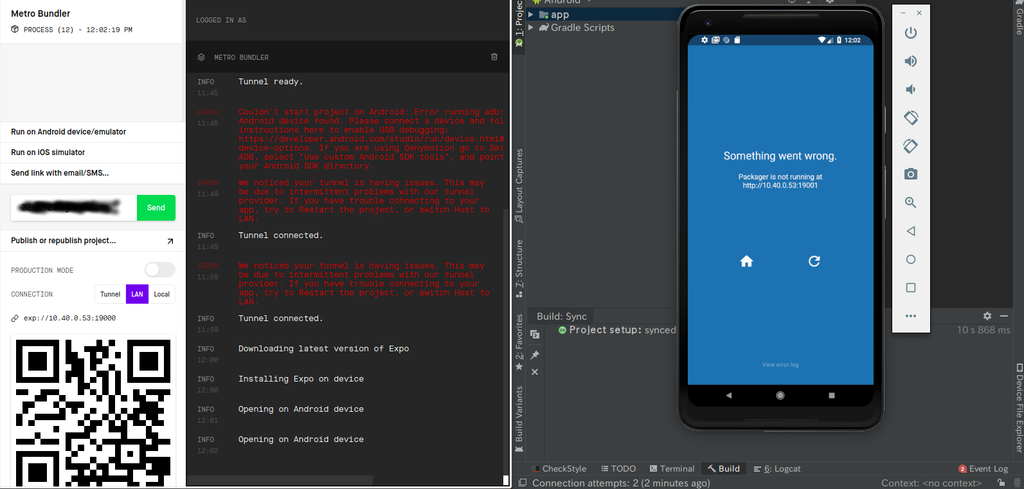
Task: Click the tool window toggle icon in status bar
Action: (522, 483)
